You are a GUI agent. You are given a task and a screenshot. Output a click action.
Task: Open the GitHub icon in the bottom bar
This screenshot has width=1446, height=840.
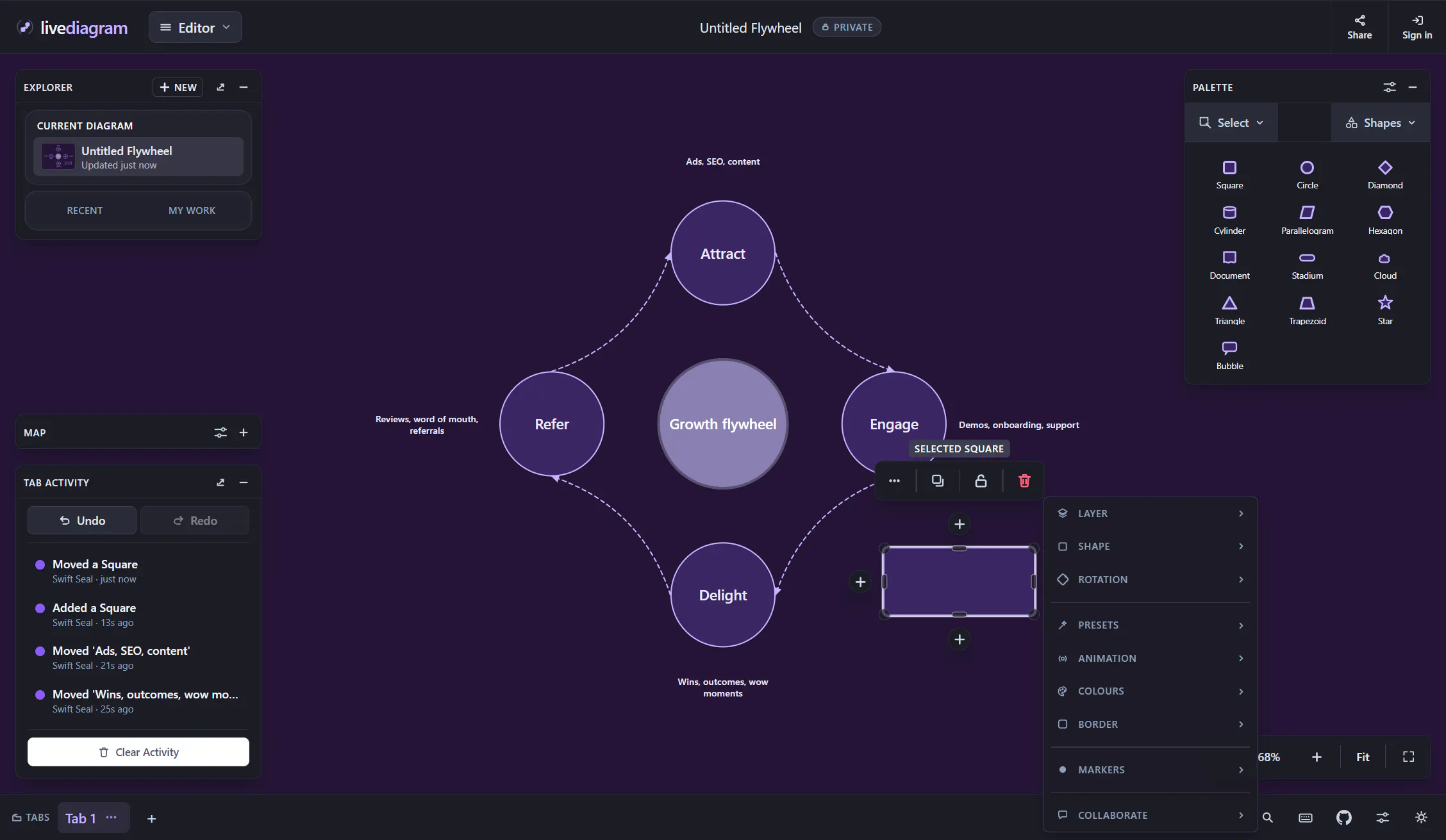[1344, 818]
